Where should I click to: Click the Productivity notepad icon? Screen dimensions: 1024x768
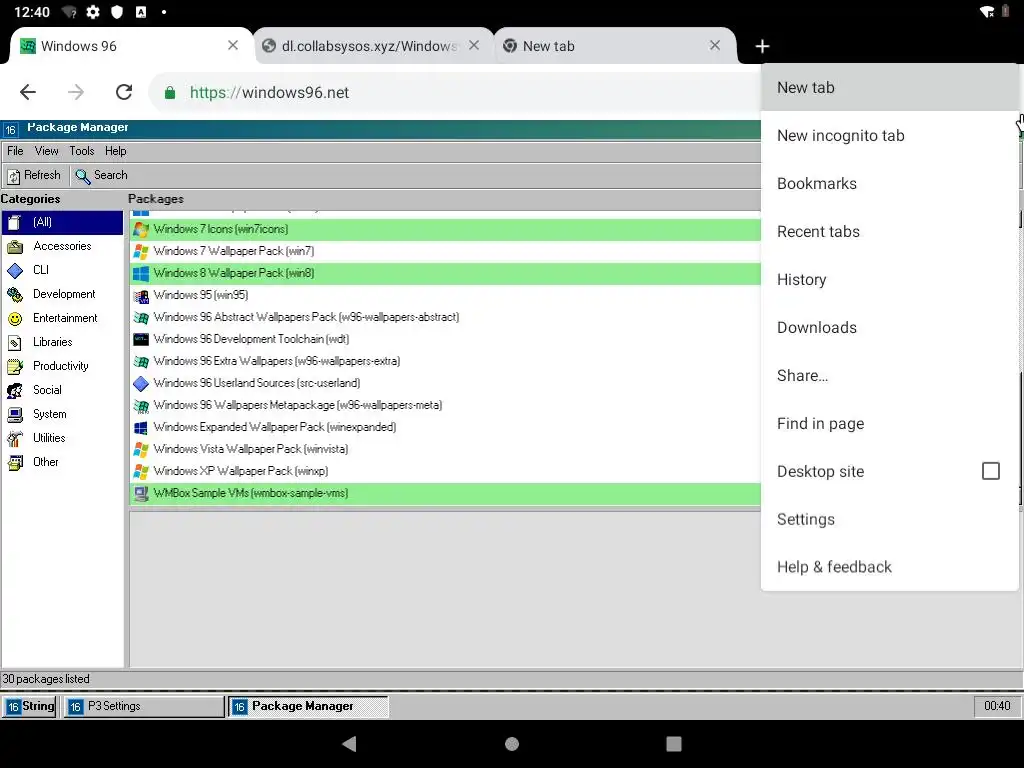tap(14, 366)
